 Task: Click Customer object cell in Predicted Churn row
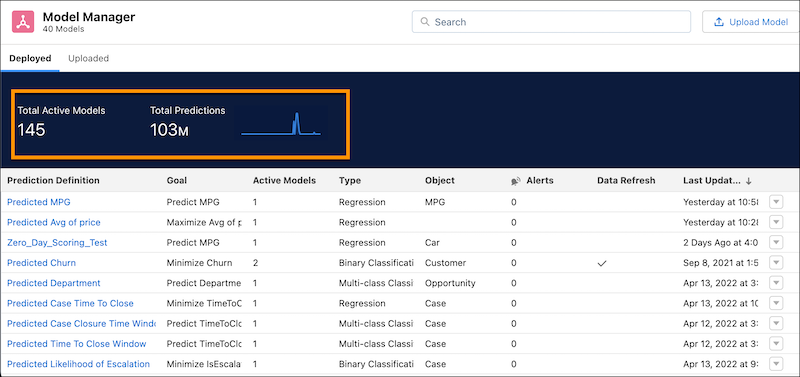445,263
